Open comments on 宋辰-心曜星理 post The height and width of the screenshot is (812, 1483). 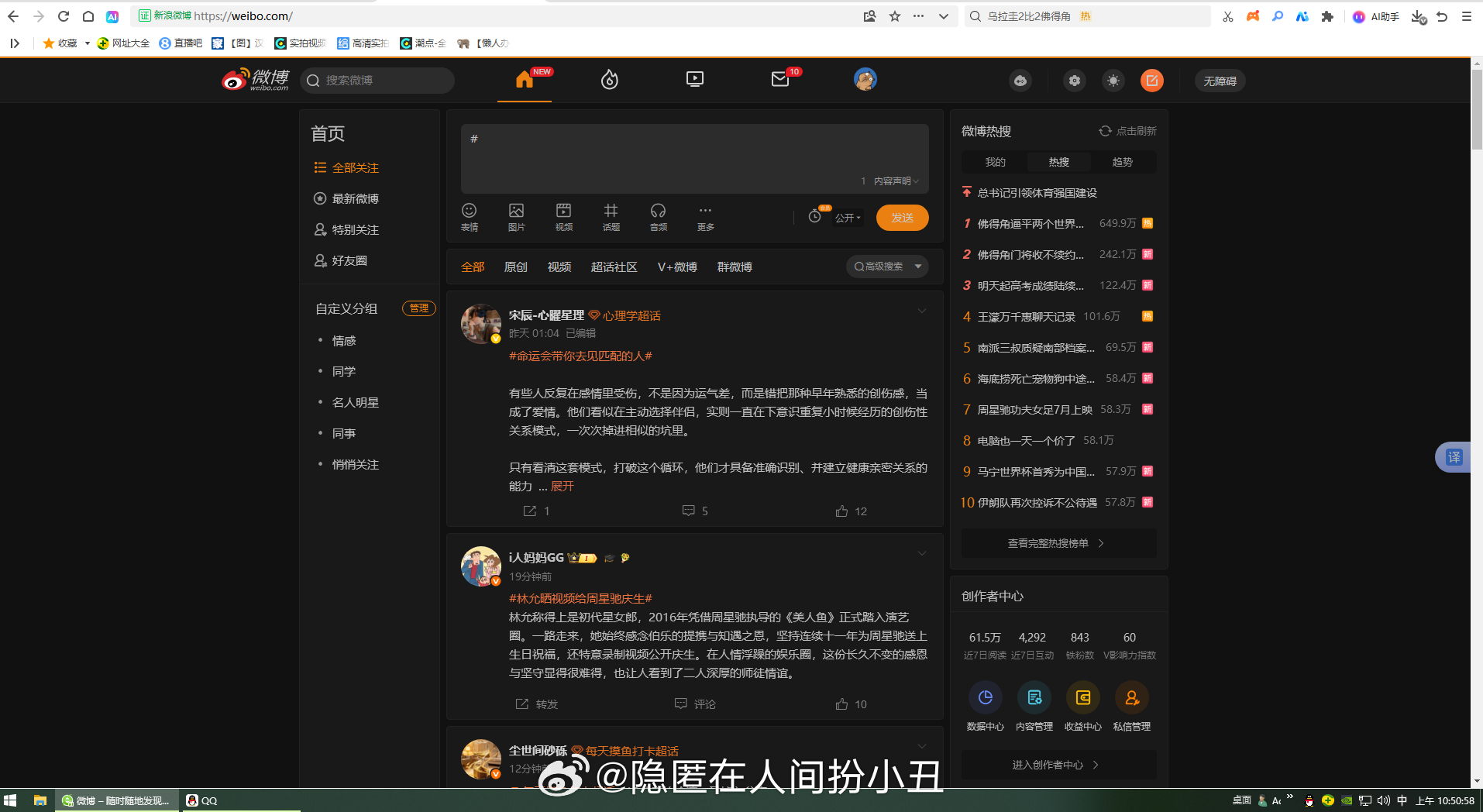[695, 511]
